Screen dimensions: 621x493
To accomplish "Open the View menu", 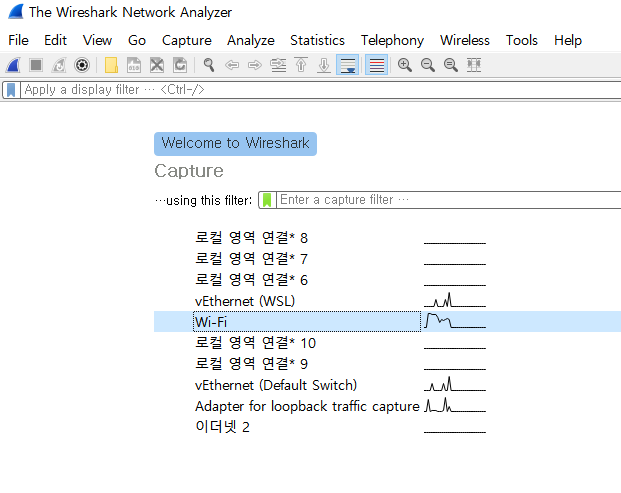I will click(97, 40).
